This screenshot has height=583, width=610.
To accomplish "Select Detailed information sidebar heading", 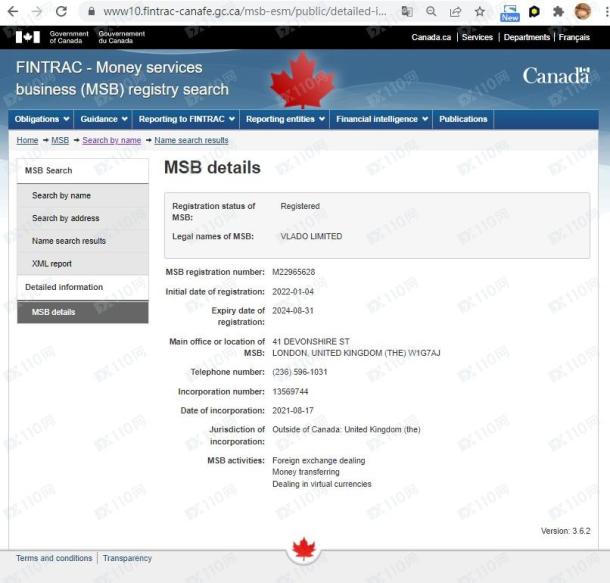I will pyautogui.click(x=82, y=287).
